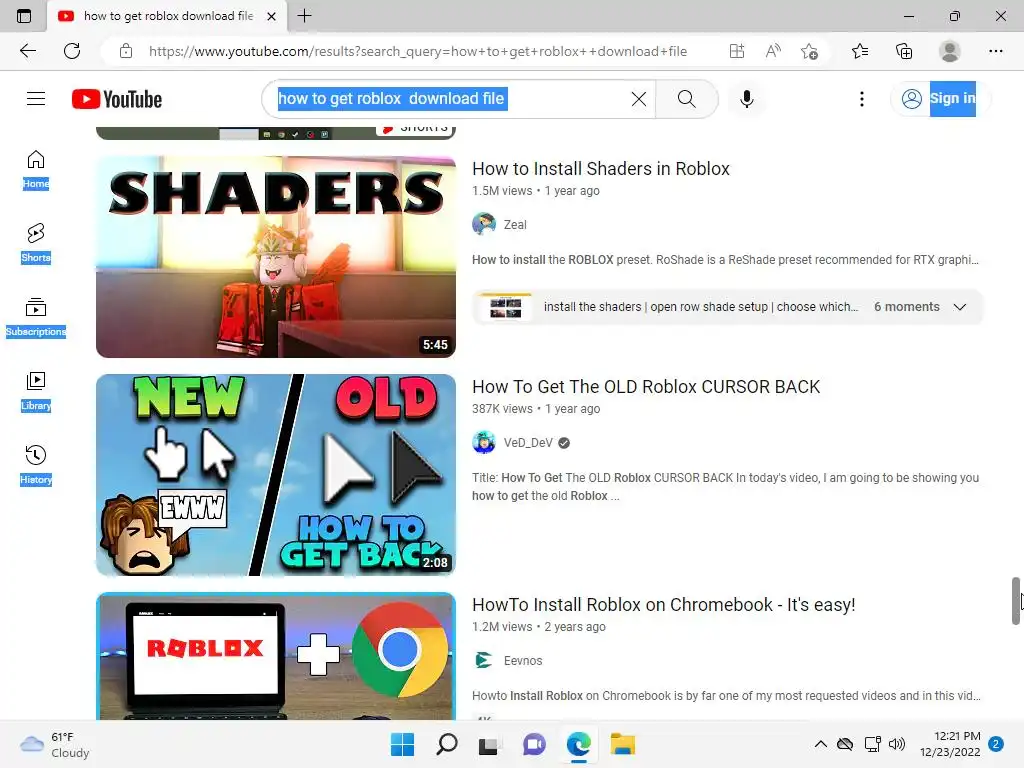
Task: Activate Read aloud icon in address bar
Action: tap(773, 51)
